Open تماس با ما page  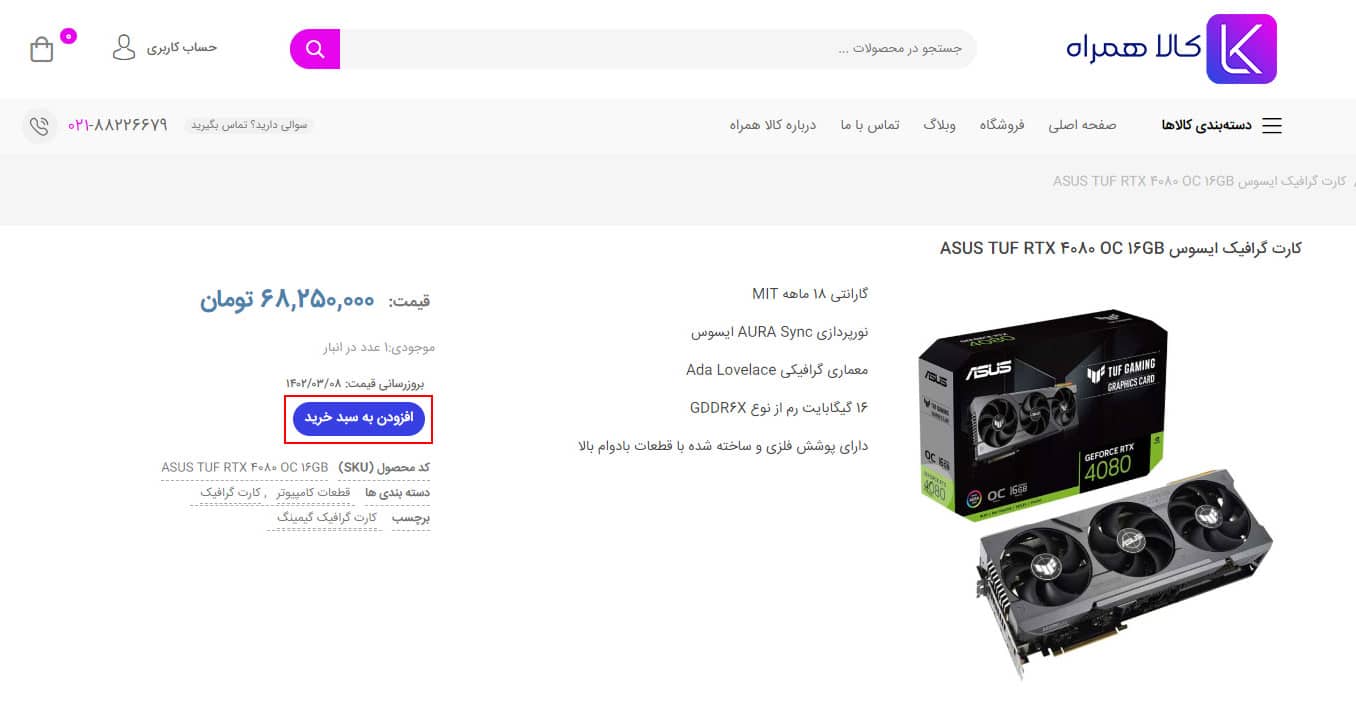(870, 125)
